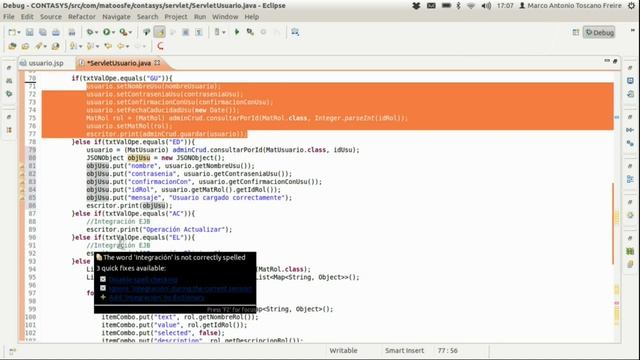Image resolution: width=640 pixels, height=360 pixels.
Task: Click the red curved arrow toolbar icon
Action: [160, 46]
